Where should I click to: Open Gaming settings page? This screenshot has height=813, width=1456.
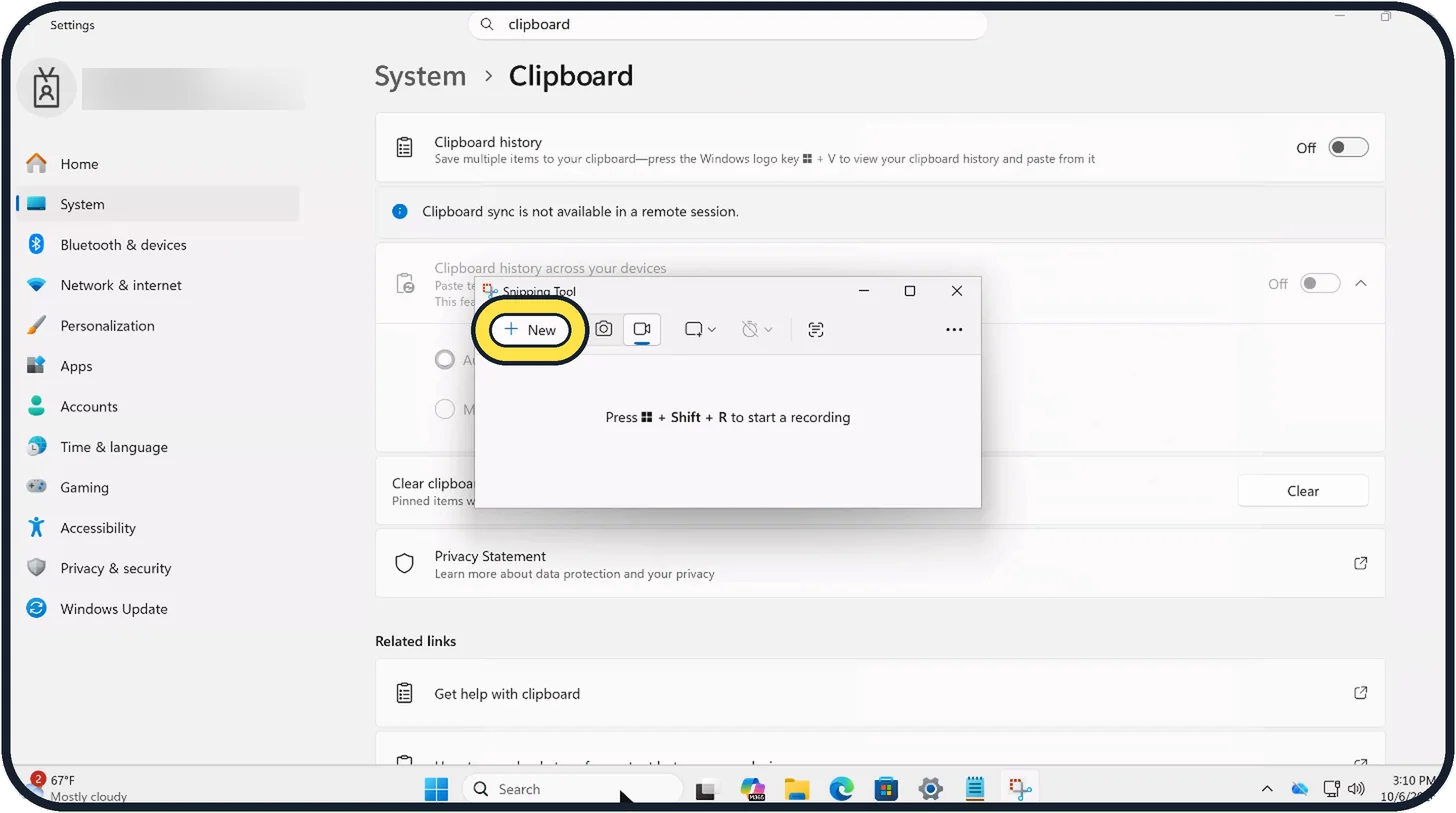pyautogui.click(x=158, y=488)
